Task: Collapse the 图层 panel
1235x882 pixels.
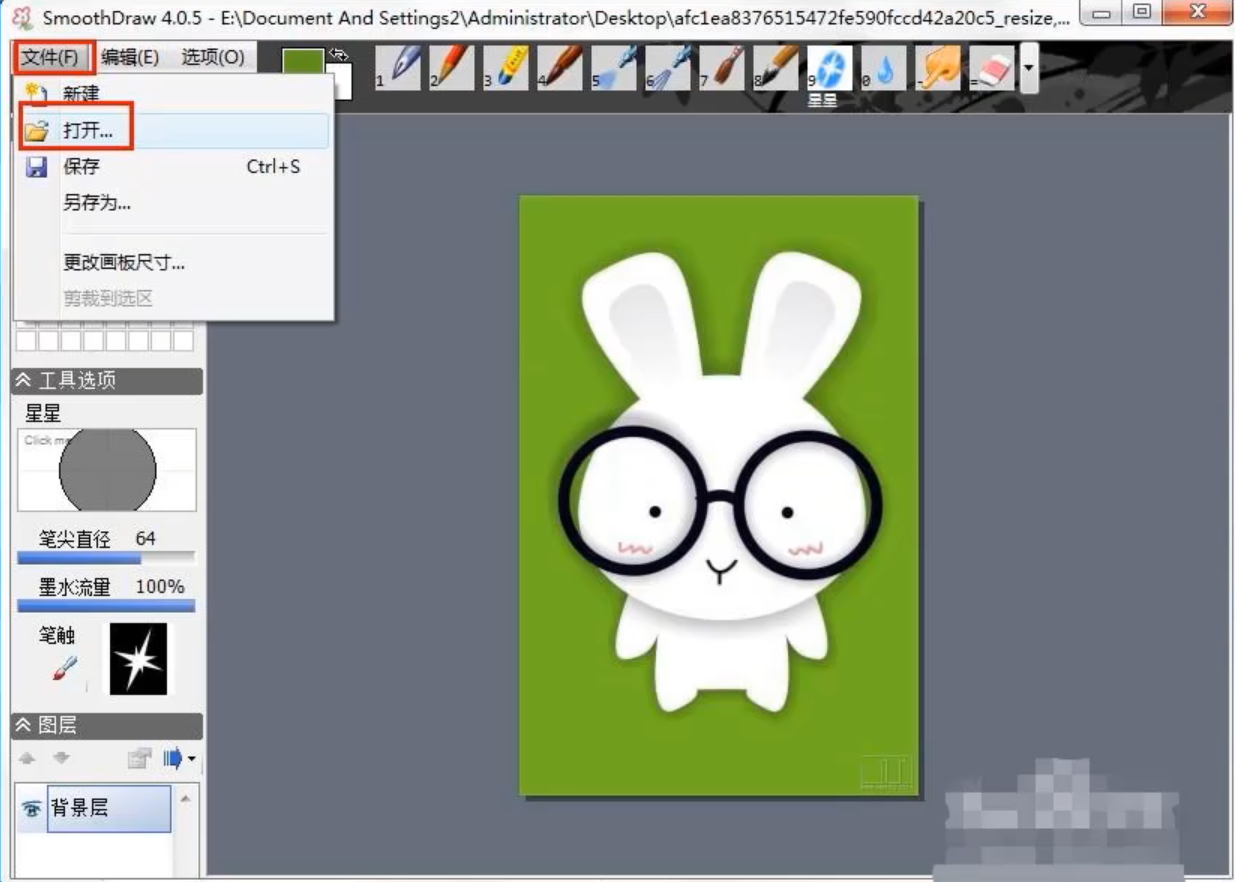Action: click(23, 725)
